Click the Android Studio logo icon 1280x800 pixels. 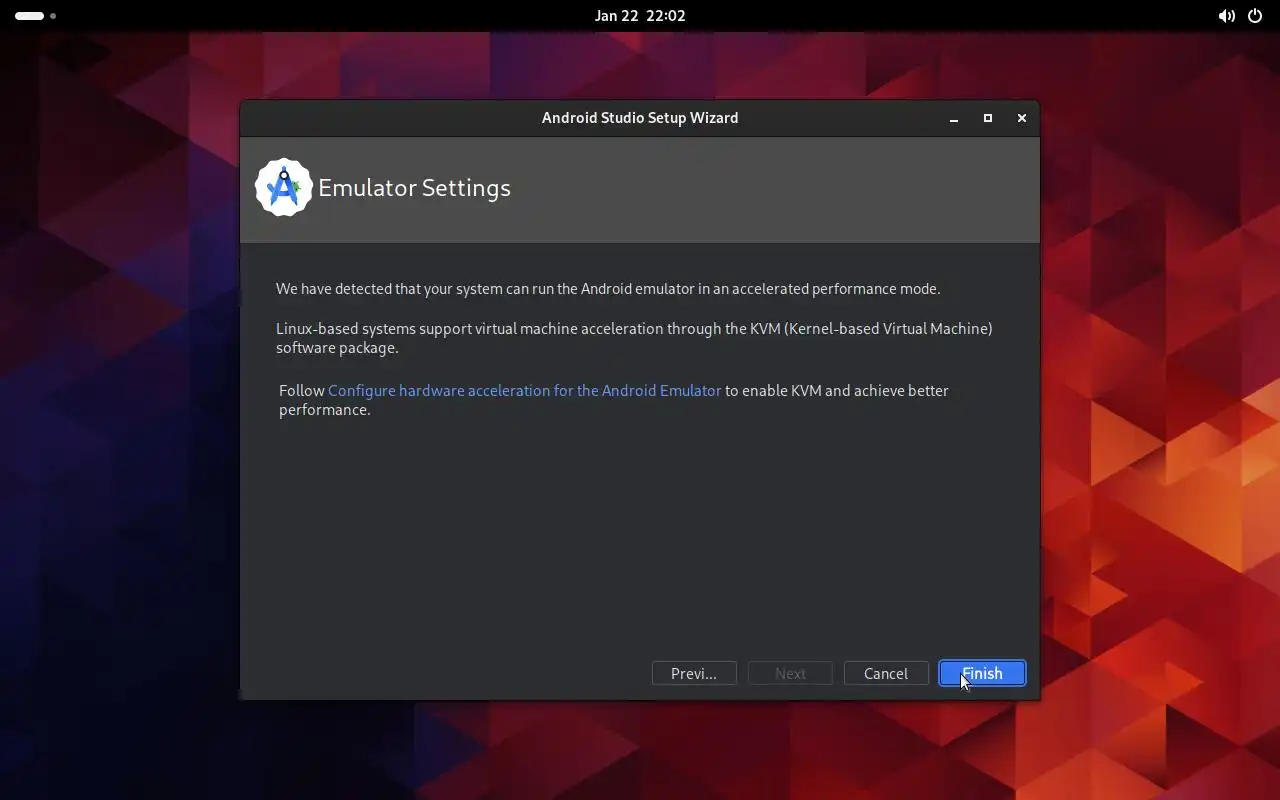point(284,187)
